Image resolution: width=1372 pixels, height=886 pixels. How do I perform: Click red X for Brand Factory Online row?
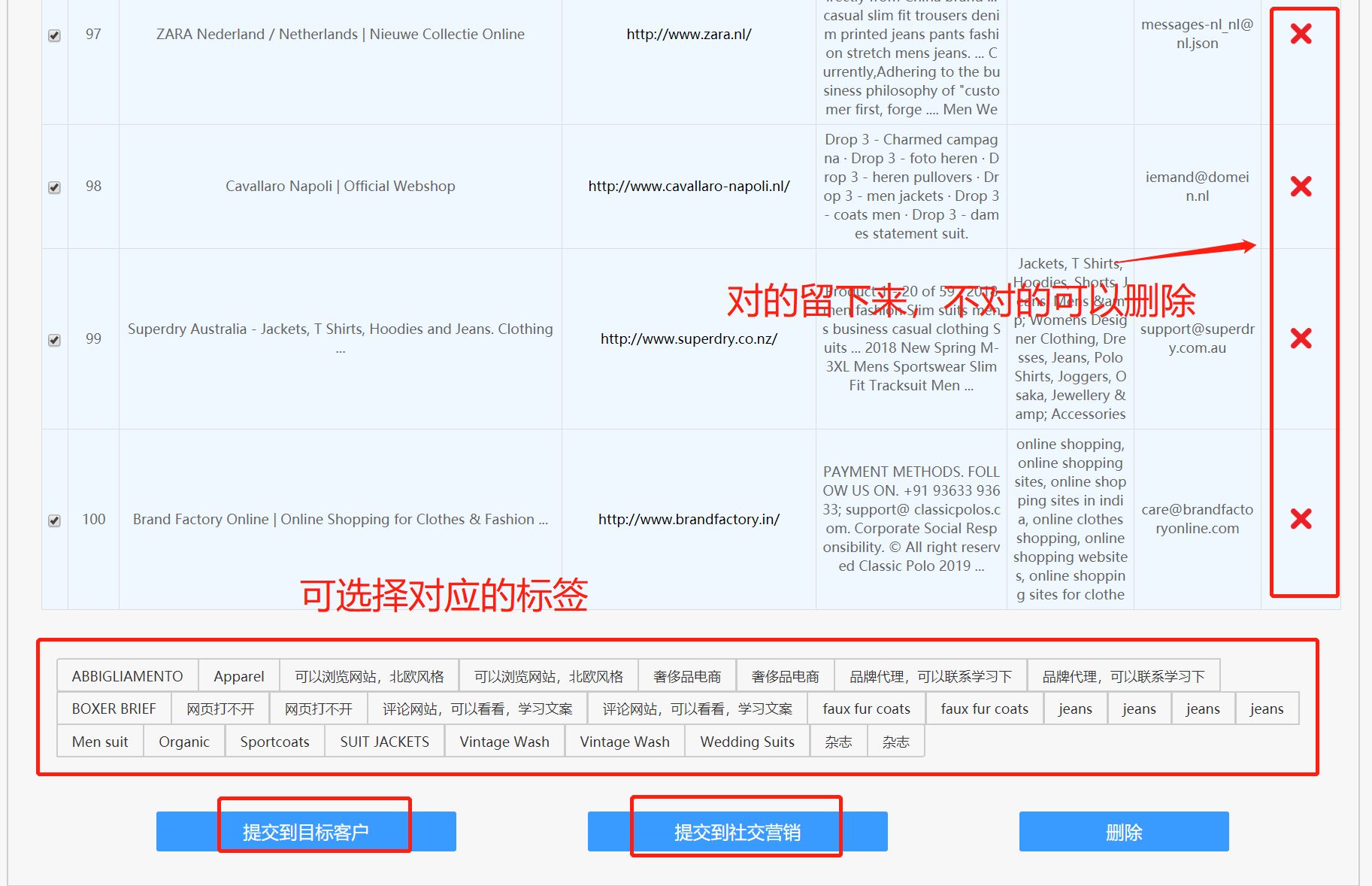tap(1301, 519)
